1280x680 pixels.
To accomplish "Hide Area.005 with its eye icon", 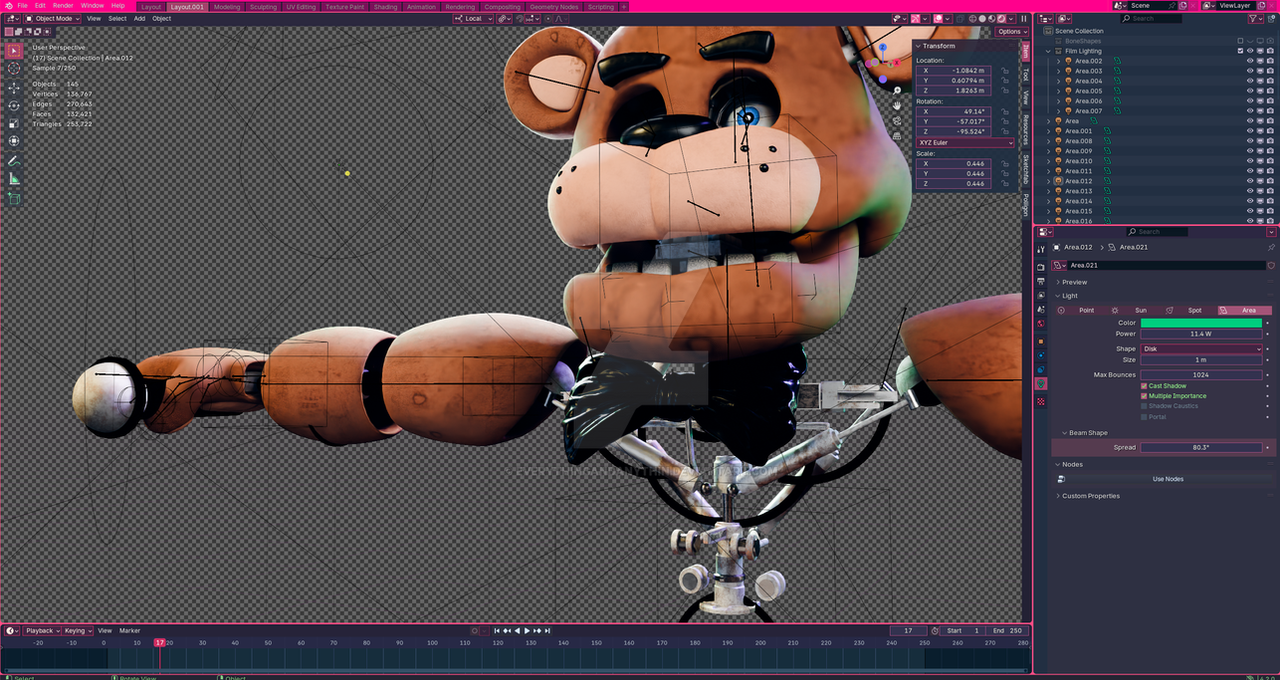I will [x=1250, y=91].
